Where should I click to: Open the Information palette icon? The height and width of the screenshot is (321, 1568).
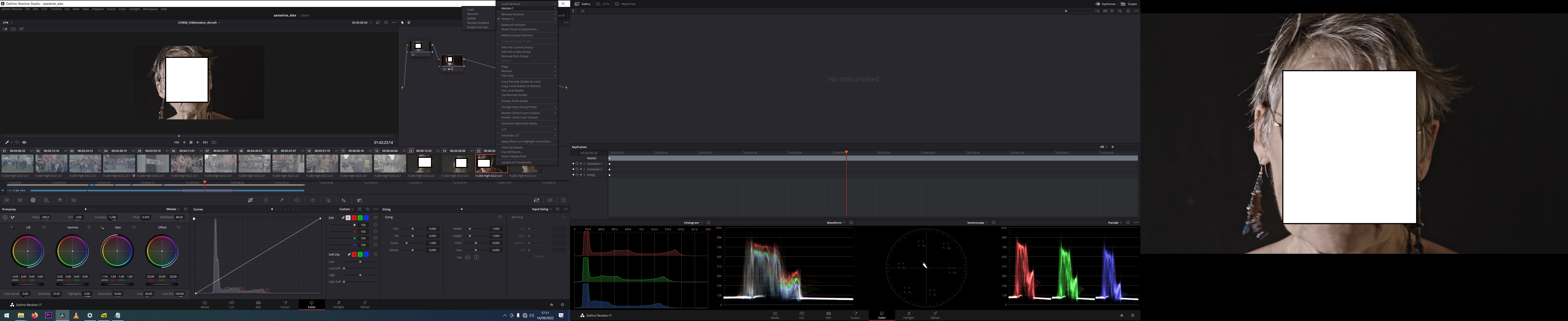(564, 200)
